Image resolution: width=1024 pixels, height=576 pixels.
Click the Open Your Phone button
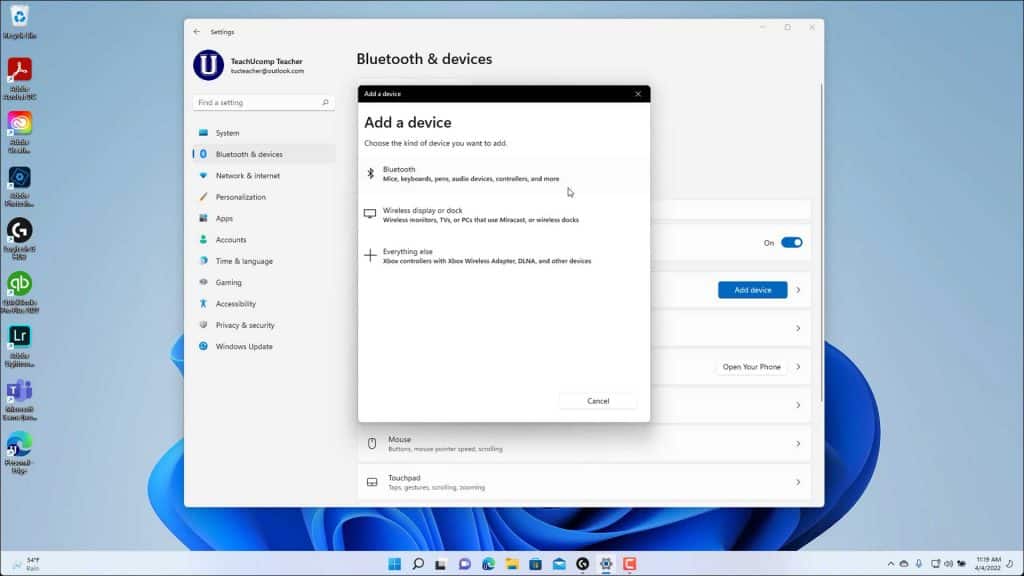pyautogui.click(x=751, y=366)
